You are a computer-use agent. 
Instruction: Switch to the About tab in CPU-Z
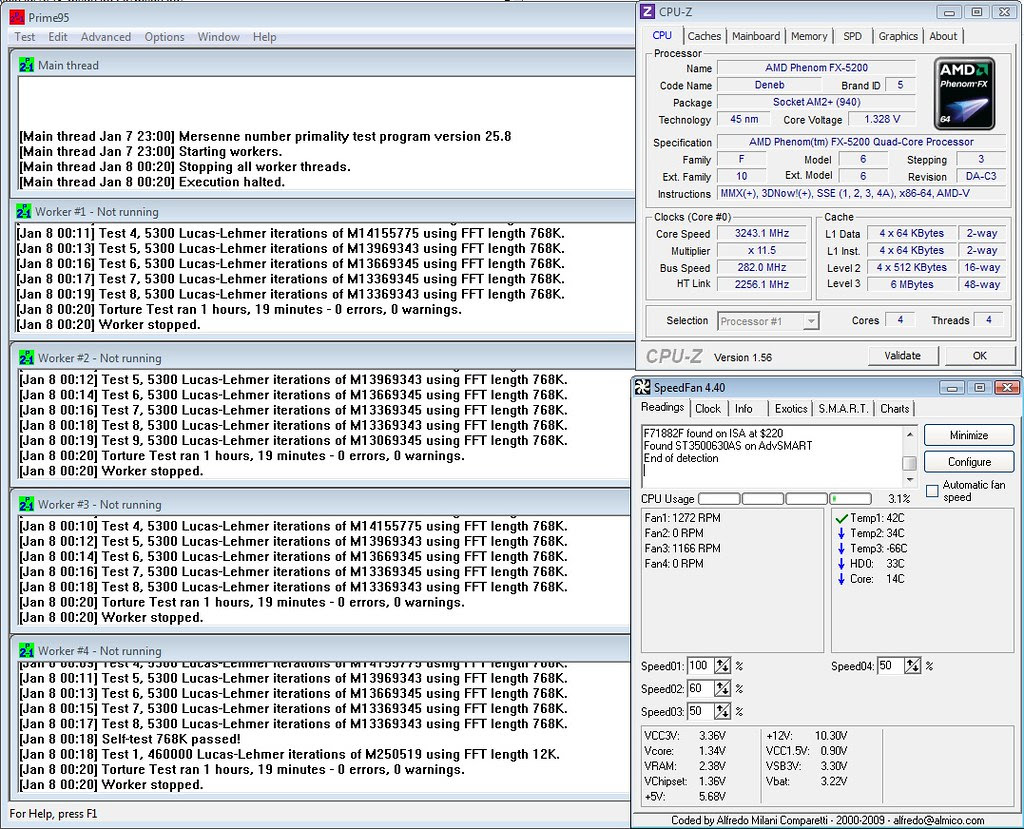tap(943, 37)
